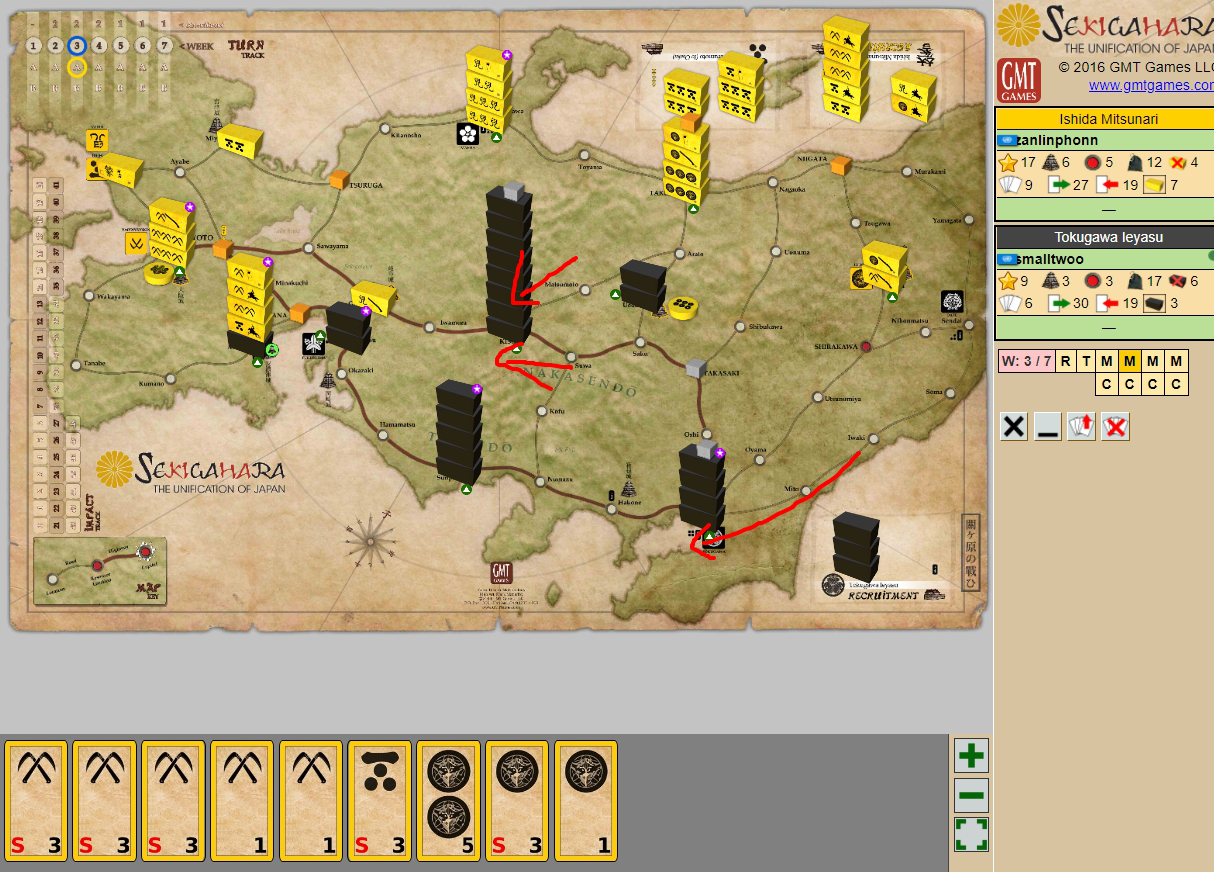Image resolution: width=1214 pixels, height=872 pixels.
Task: Click Ishida's gold star showing 17
Action: pos(1008,162)
